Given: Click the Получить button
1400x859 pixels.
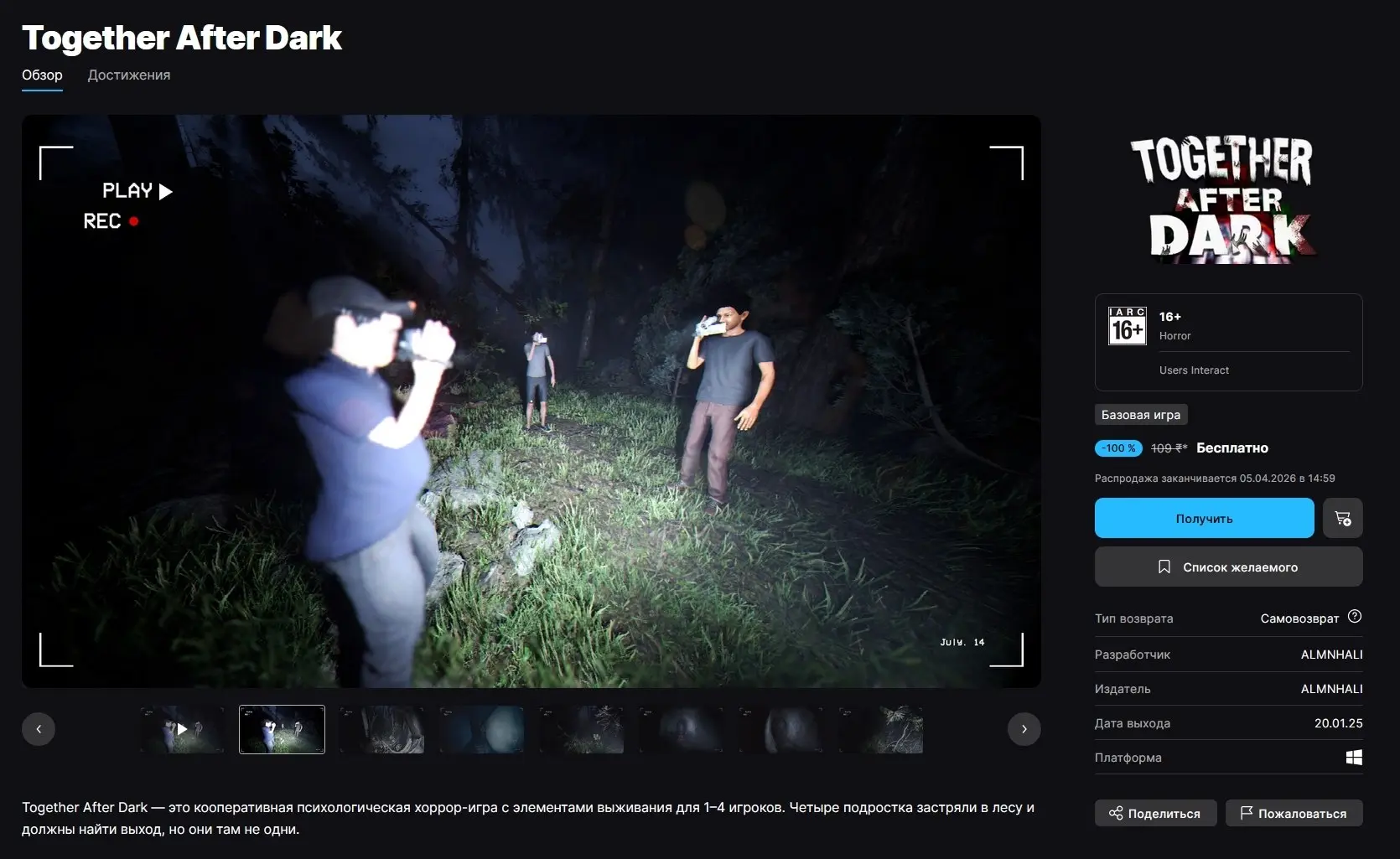Looking at the screenshot, I should click(x=1204, y=518).
